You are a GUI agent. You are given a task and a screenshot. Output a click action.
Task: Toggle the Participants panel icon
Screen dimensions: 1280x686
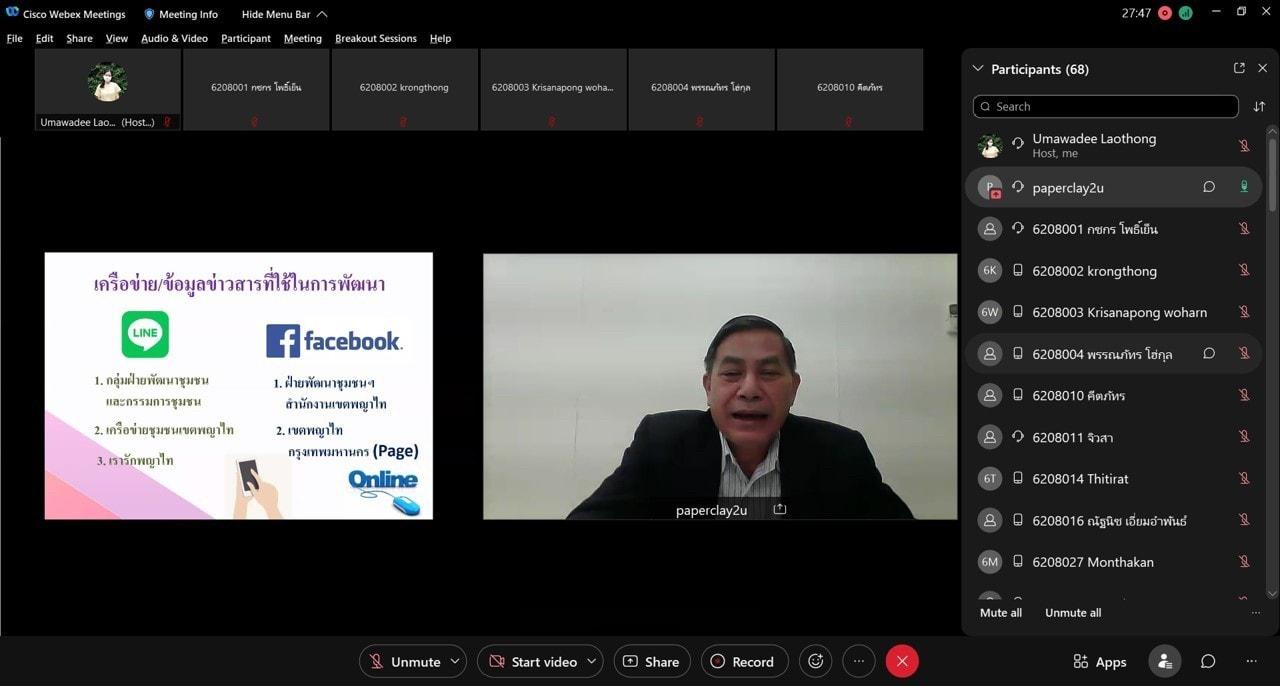1164,661
